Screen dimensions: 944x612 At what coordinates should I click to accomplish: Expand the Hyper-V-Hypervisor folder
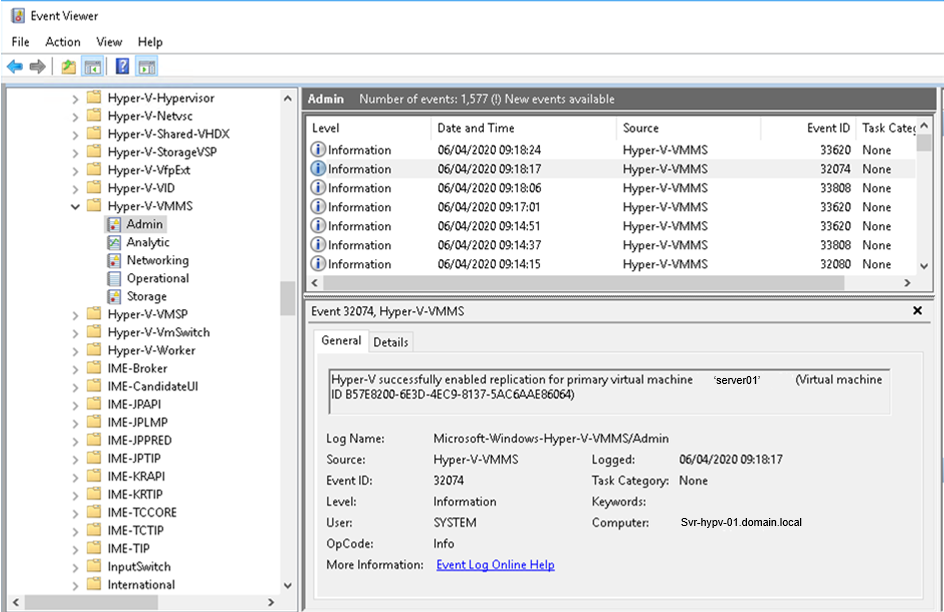[x=75, y=99]
